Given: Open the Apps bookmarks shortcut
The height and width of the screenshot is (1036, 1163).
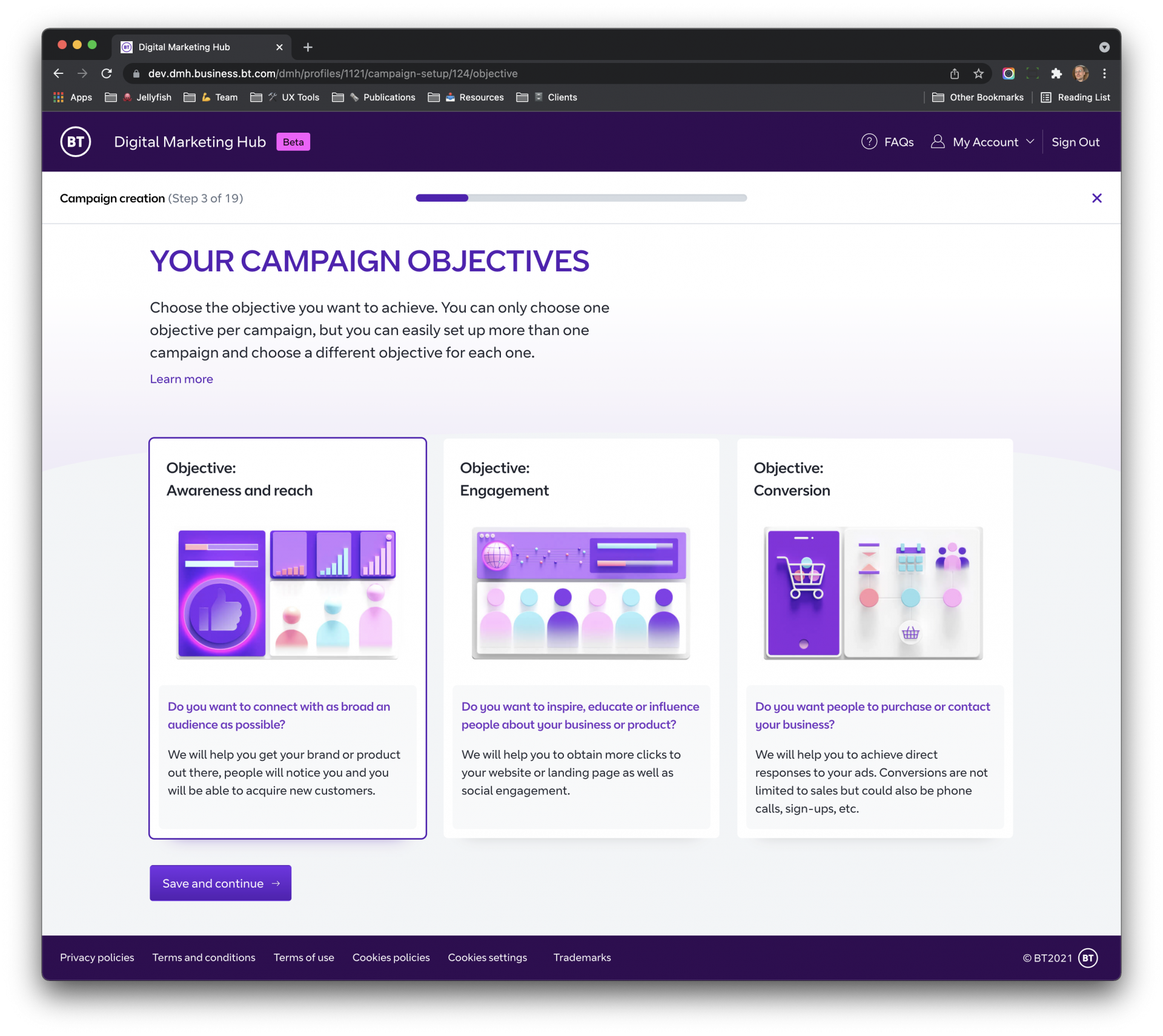Looking at the screenshot, I should click(x=73, y=98).
